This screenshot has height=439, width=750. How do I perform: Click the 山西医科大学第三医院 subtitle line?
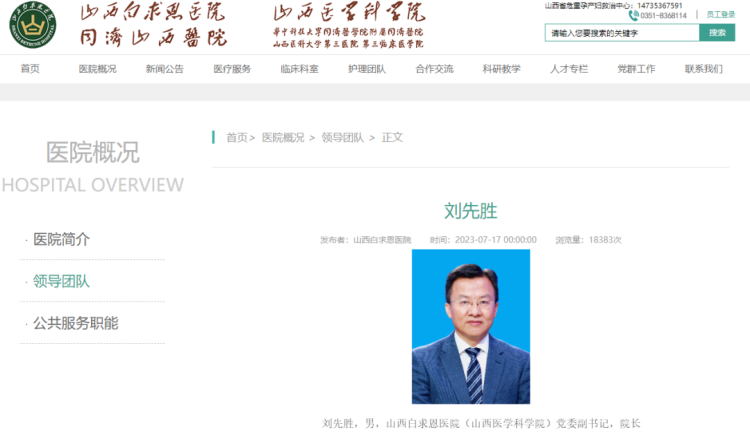(348, 44)
